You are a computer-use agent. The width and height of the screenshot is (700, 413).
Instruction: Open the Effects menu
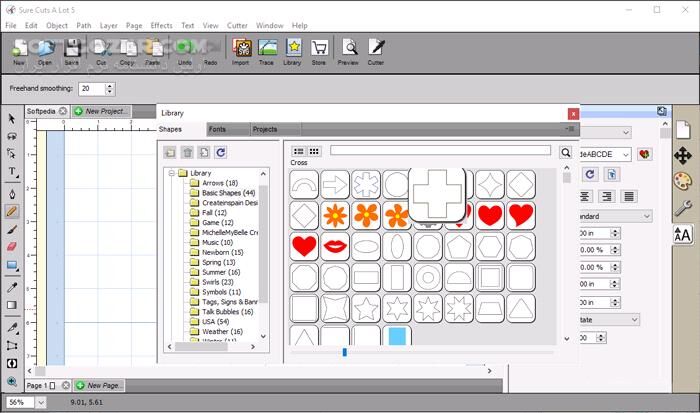[x=162, y=25]
